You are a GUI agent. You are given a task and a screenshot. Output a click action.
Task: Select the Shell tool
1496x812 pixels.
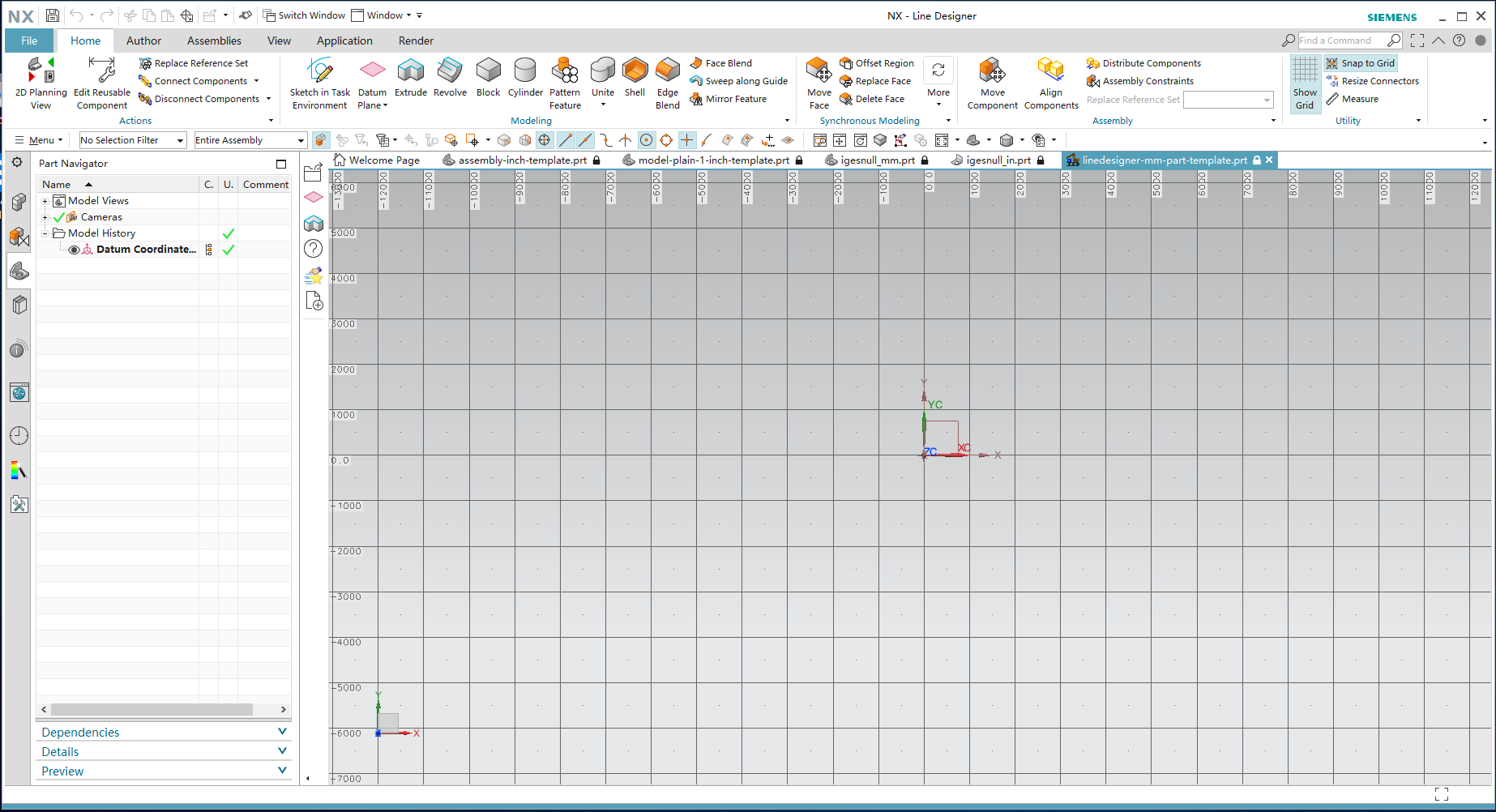click(635, 78)
